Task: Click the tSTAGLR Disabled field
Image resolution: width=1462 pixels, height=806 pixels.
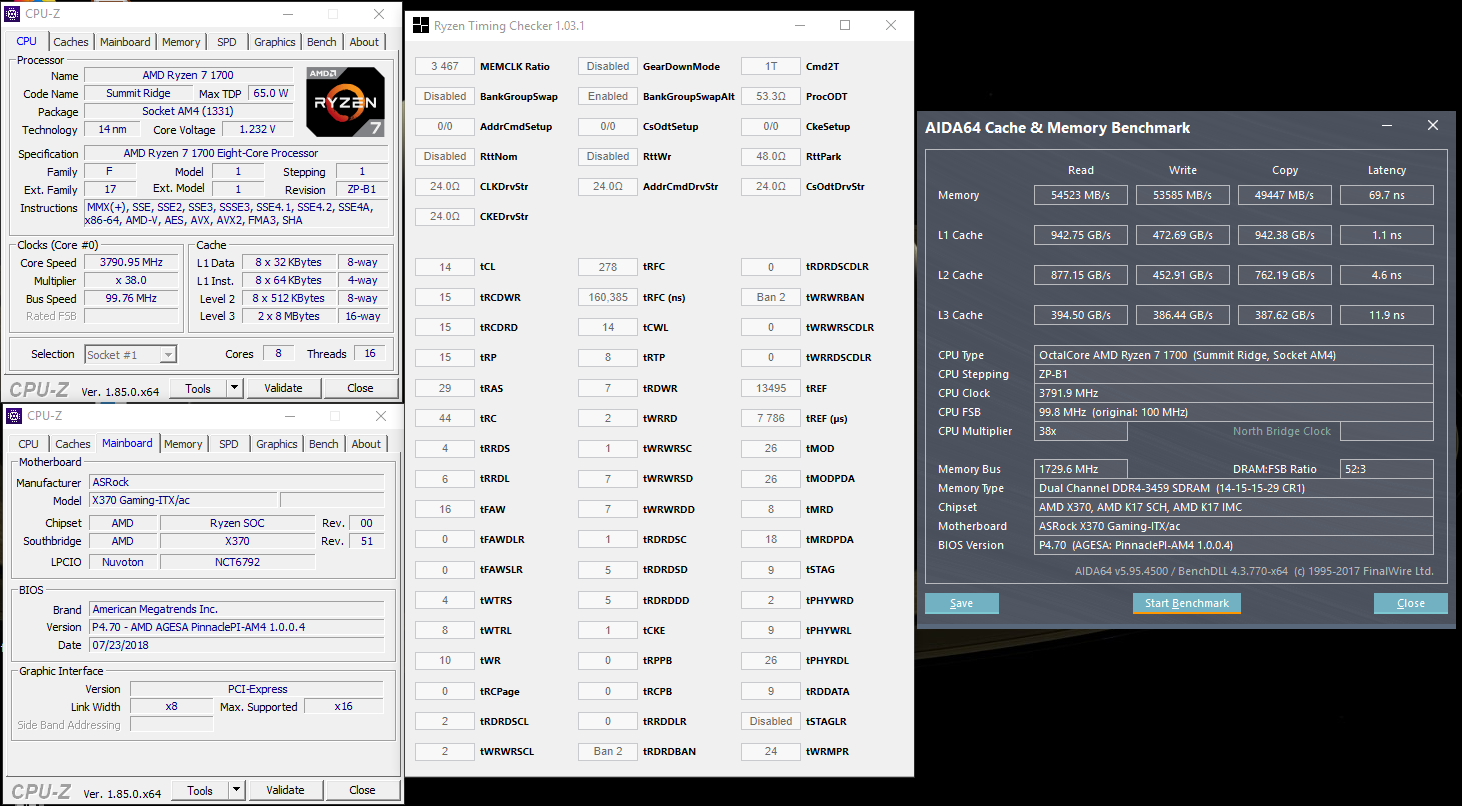Action: click(771, 721)
